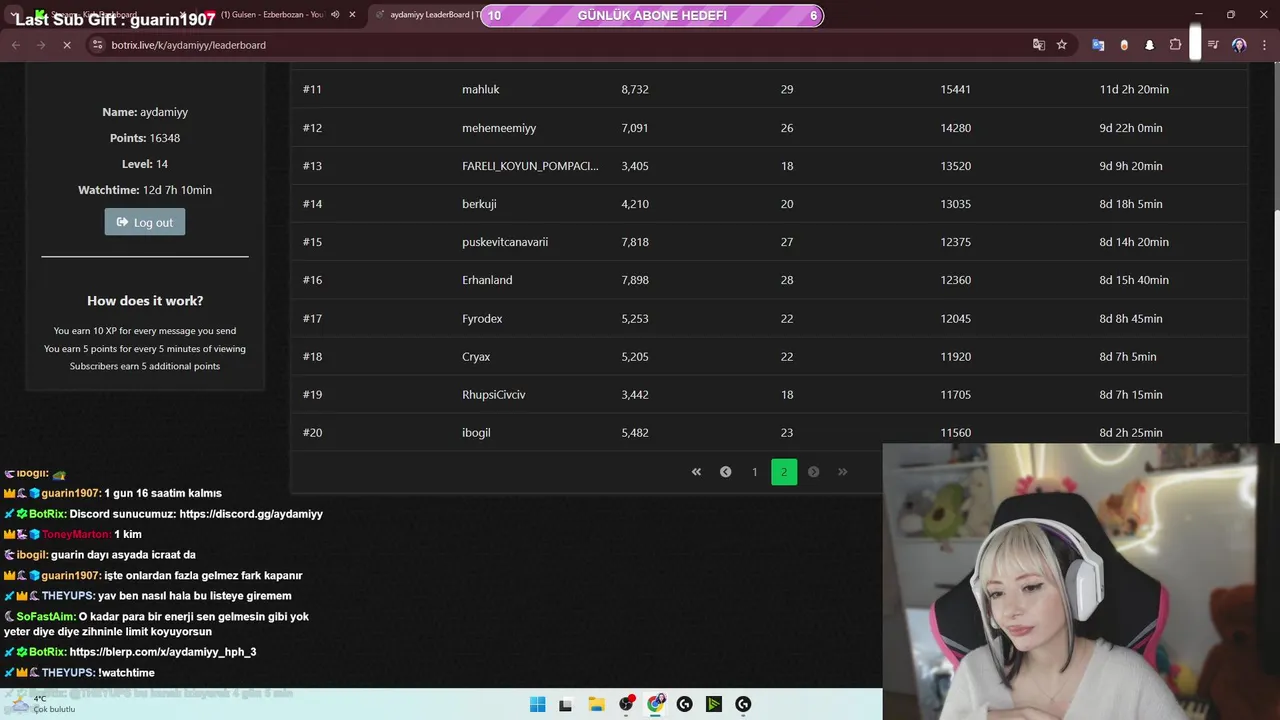Open the Chrome three-dot menu
The height and width of the screenshot is (720, 1280).
pos(1265,45)
